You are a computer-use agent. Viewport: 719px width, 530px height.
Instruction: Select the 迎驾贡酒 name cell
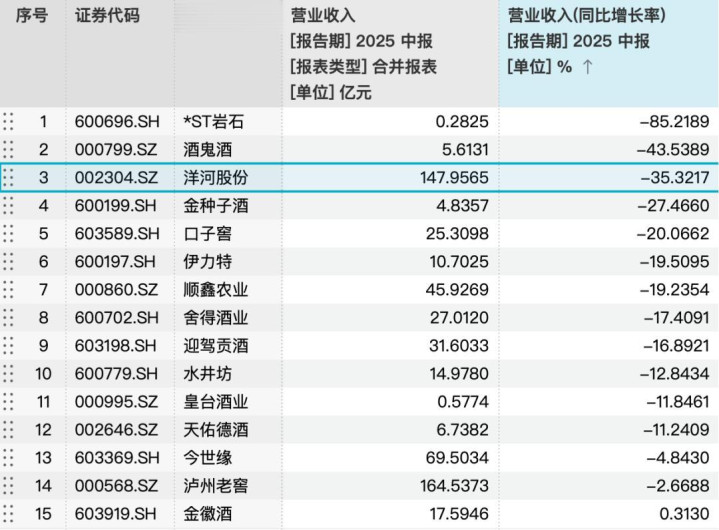[x=216, y=345]
